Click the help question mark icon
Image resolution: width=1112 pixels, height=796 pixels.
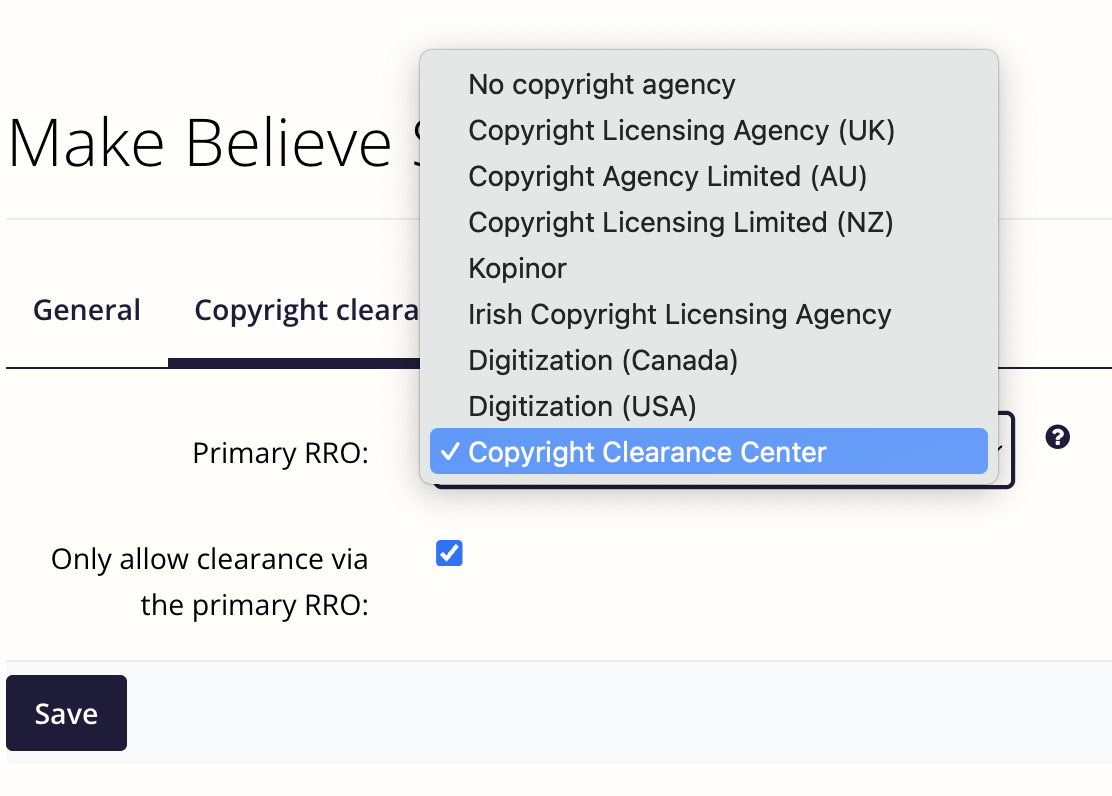[1057, 437]
